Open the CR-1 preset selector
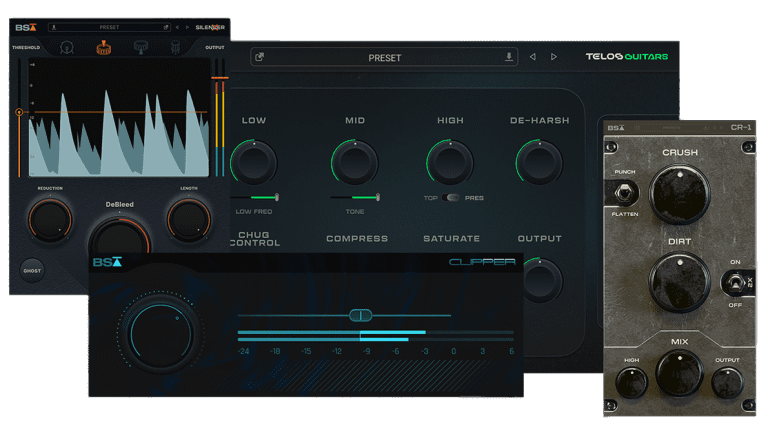 (x=672, y=128)
